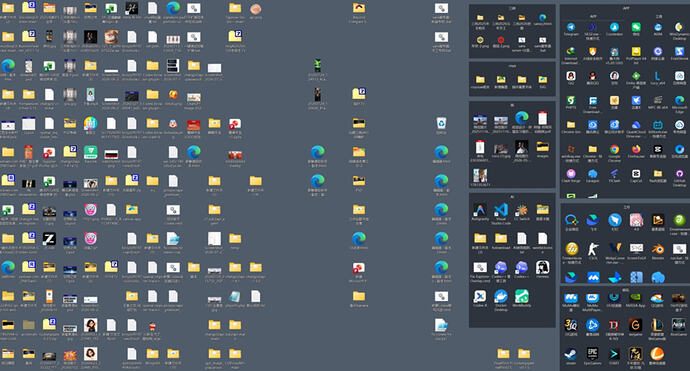
Task: Open the Recycle Bin on desktop
Action: pos(441,123)
